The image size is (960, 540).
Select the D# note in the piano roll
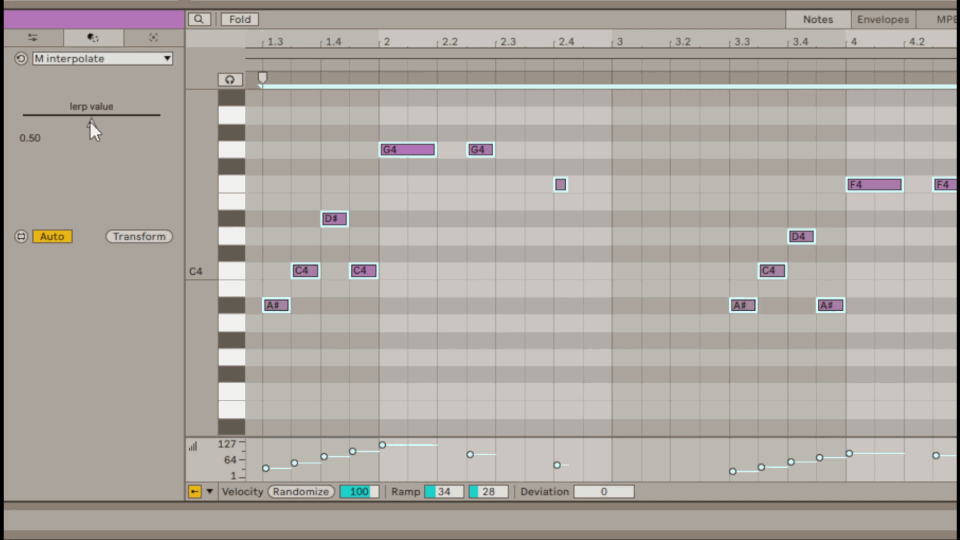coord(334,219)
